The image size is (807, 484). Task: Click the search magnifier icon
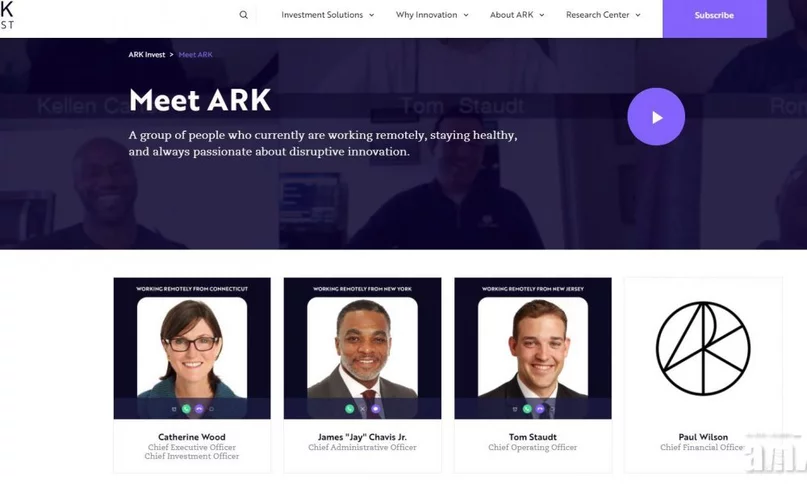tap(243, 15)
